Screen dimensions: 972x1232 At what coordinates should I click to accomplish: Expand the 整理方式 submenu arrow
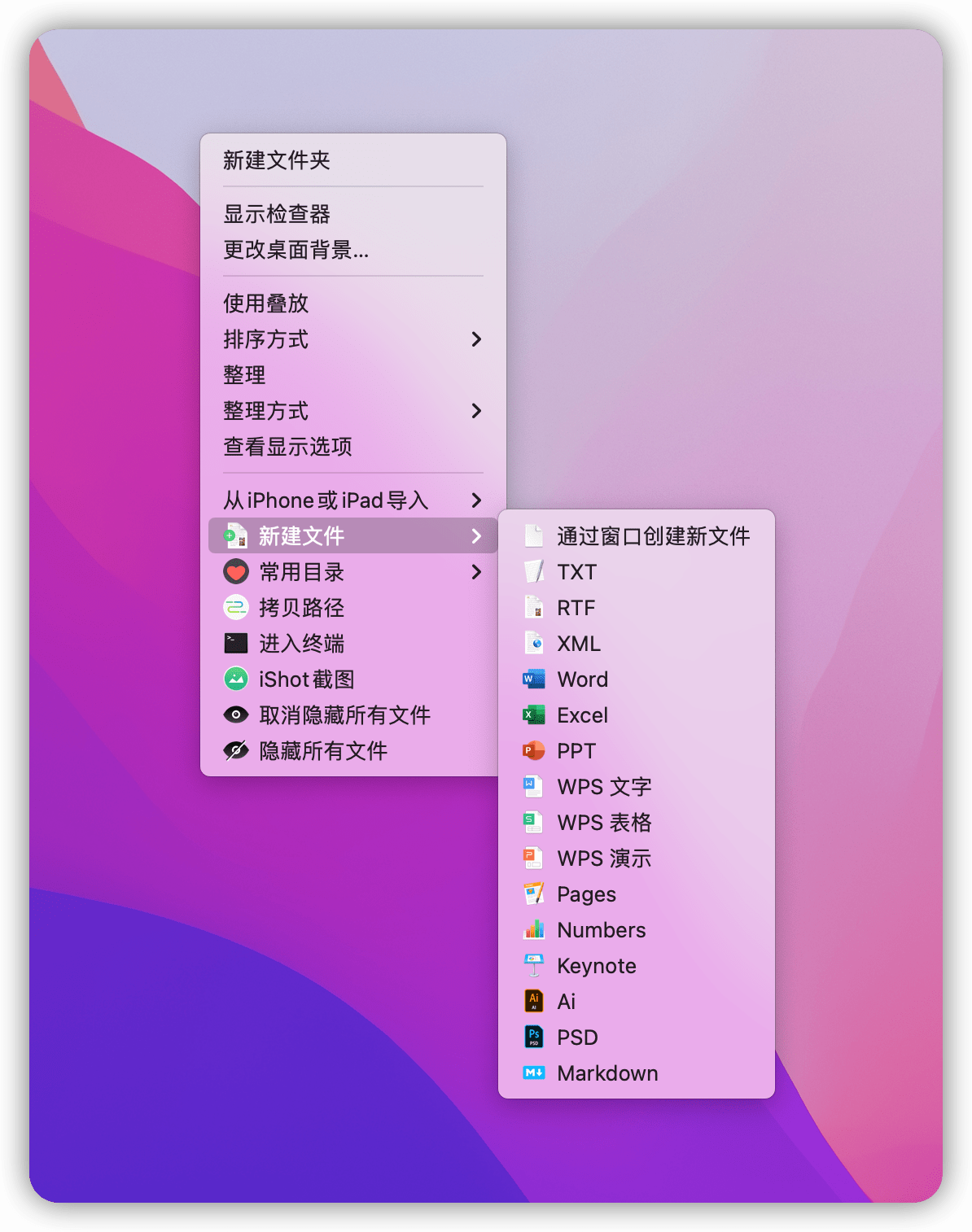[476, 411]
